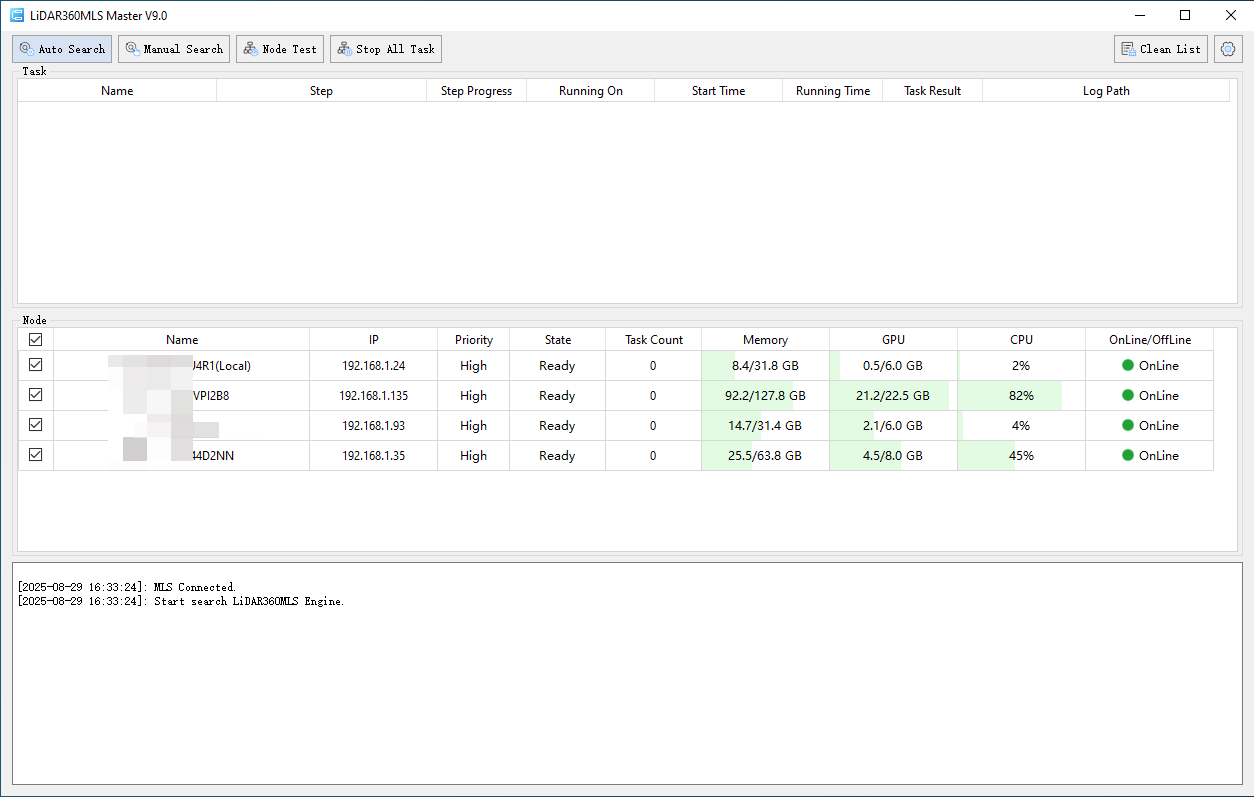The image size is (1254, 797).
Task: Click the CPU usage bar showing 82%
Action: [1021, 396]
